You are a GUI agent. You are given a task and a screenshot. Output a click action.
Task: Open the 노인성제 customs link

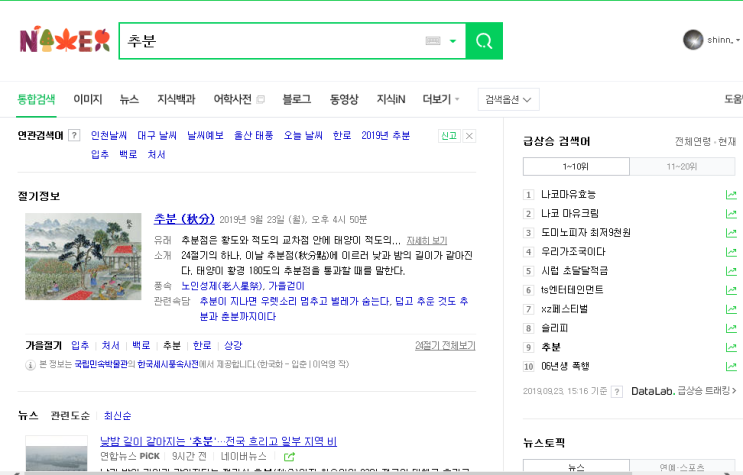pos(222,286)
